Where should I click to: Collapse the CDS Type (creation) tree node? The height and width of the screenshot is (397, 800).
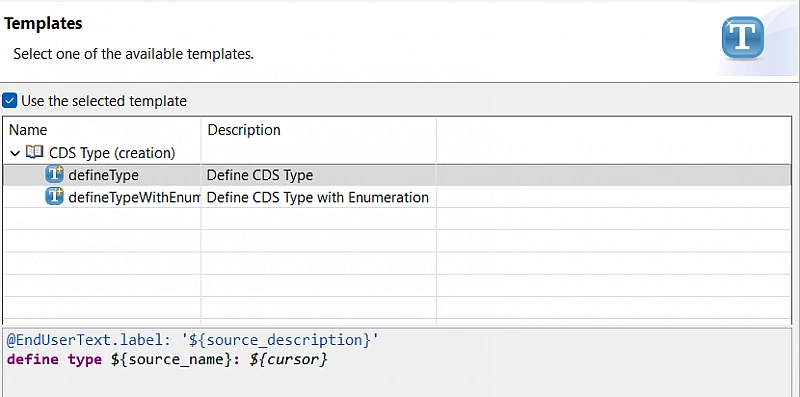[x=15, y=153]
